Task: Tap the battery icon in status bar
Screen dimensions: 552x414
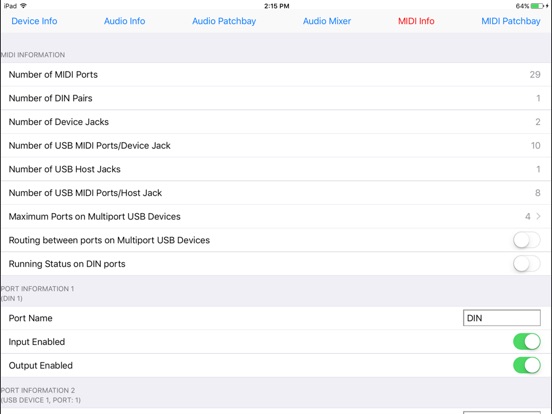Action: (x=537, y=6)
